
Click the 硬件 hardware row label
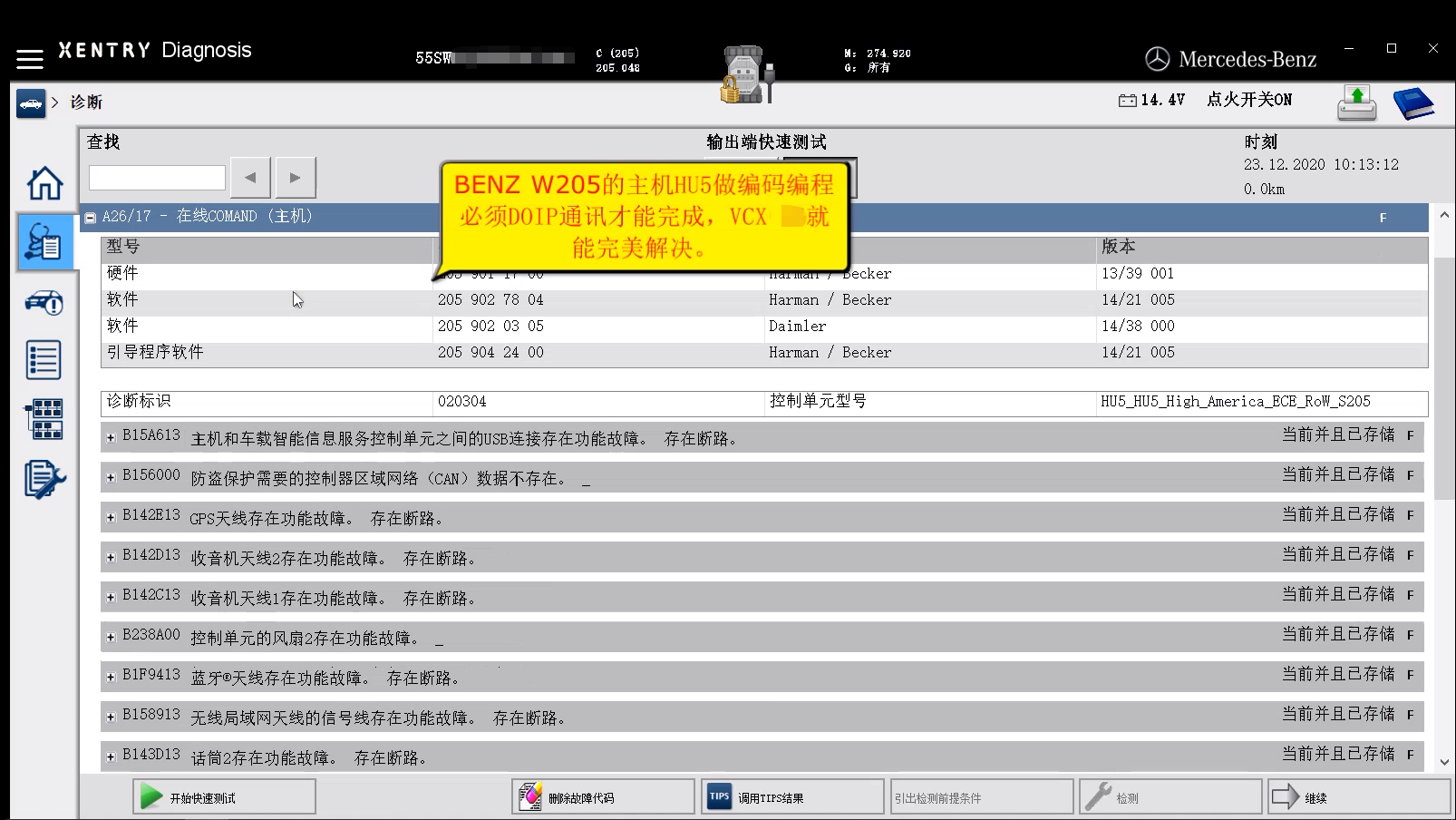122,273
